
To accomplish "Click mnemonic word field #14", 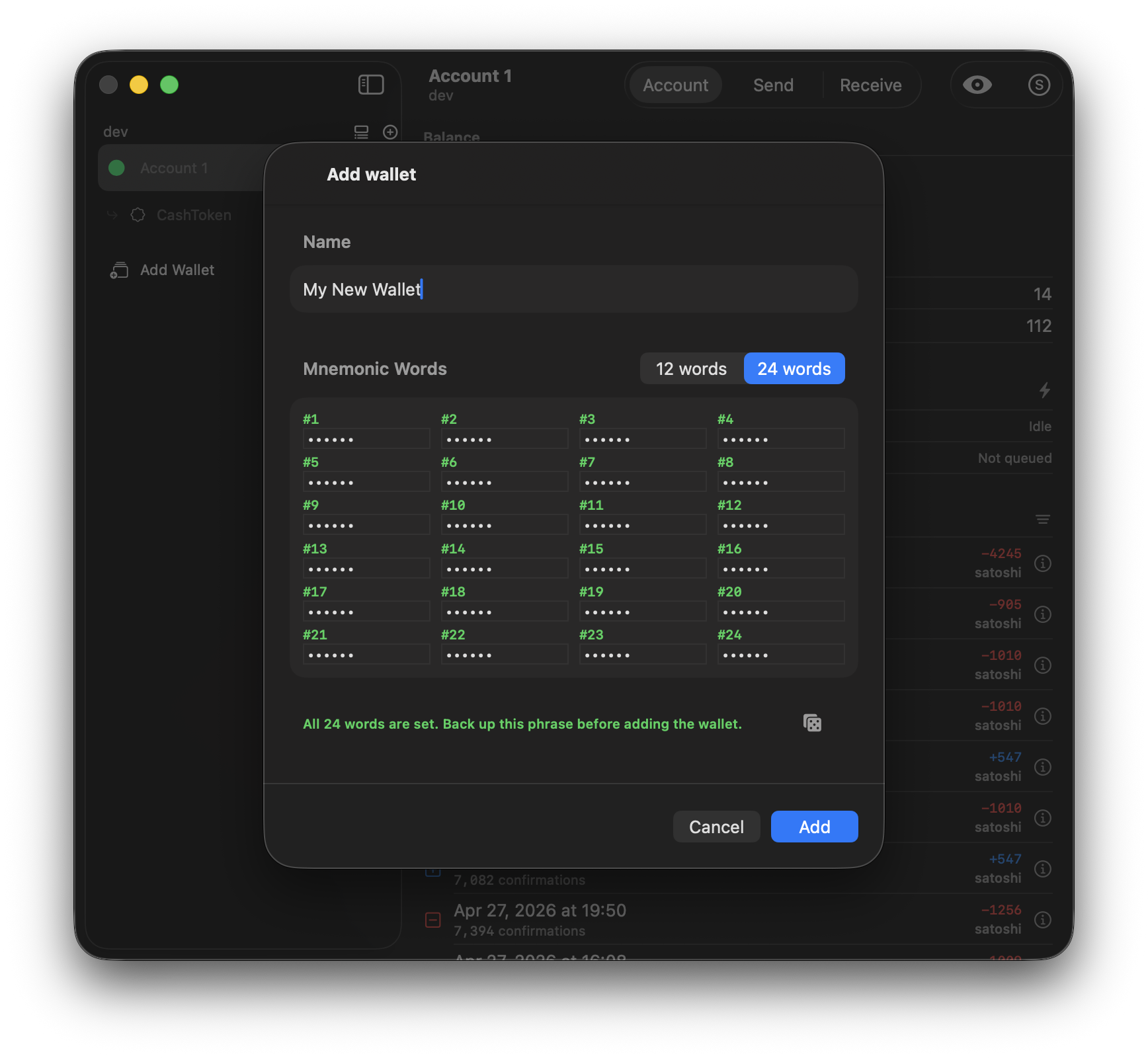I will (x=505, y=568).
